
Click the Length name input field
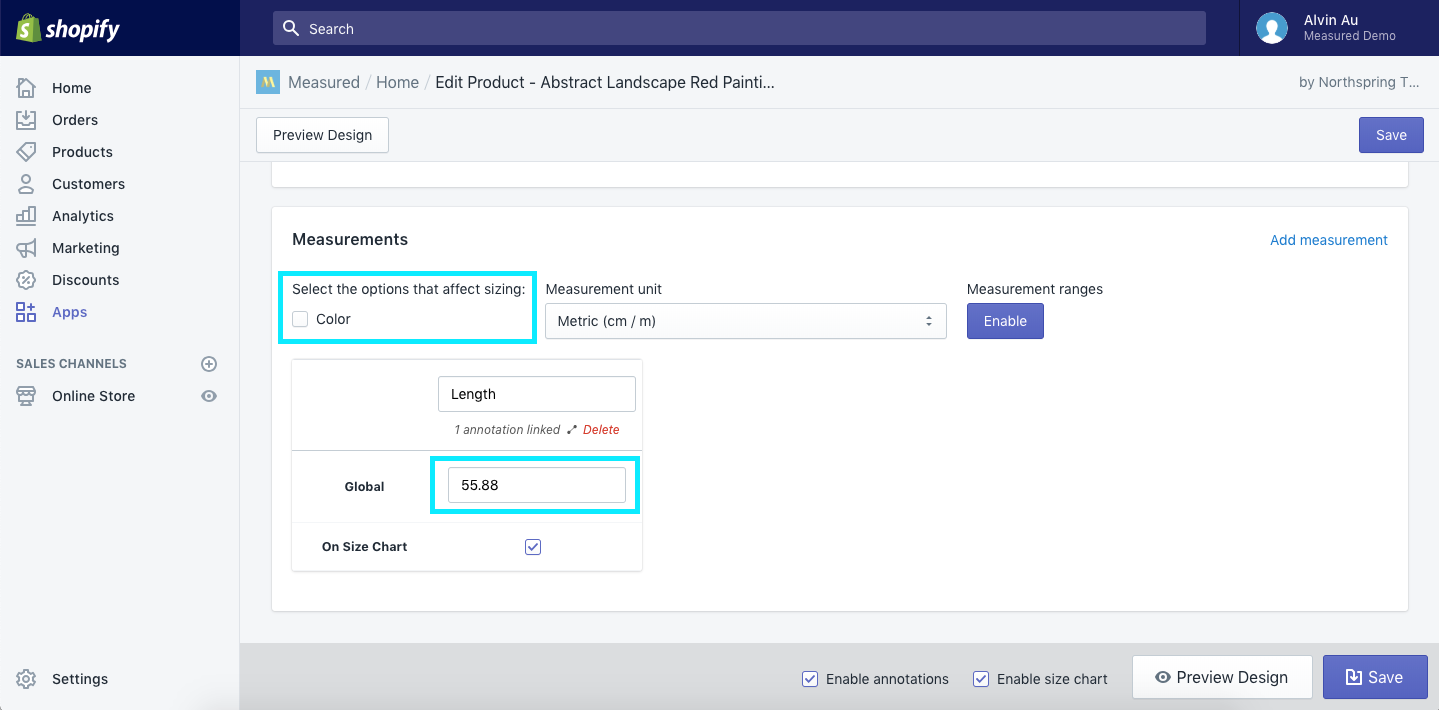[x=537, y=394]
